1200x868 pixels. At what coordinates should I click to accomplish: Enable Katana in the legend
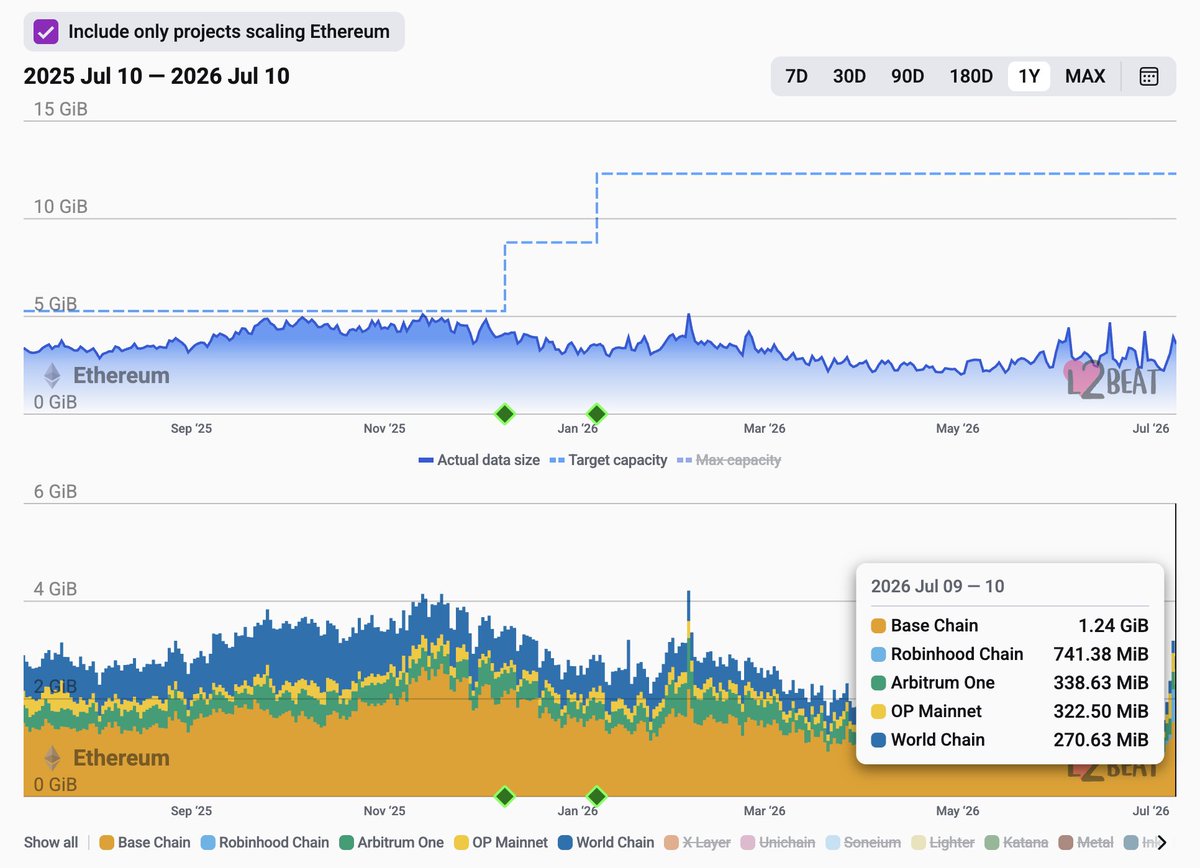(x=1016, y=842)
